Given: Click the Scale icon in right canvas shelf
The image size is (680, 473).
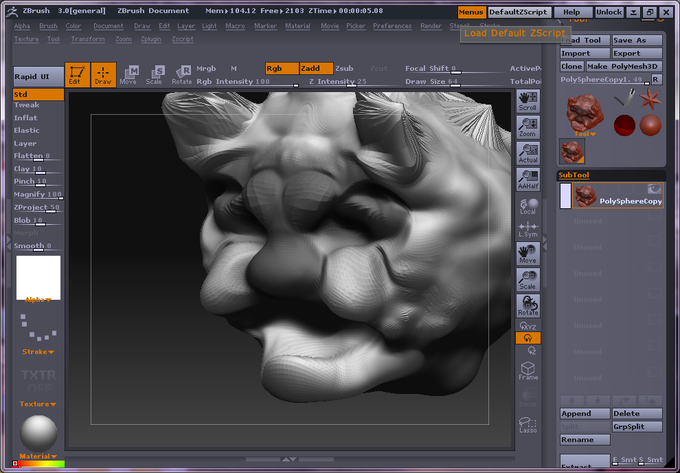Looking at the screenshot, I should [x=528, y=280].
